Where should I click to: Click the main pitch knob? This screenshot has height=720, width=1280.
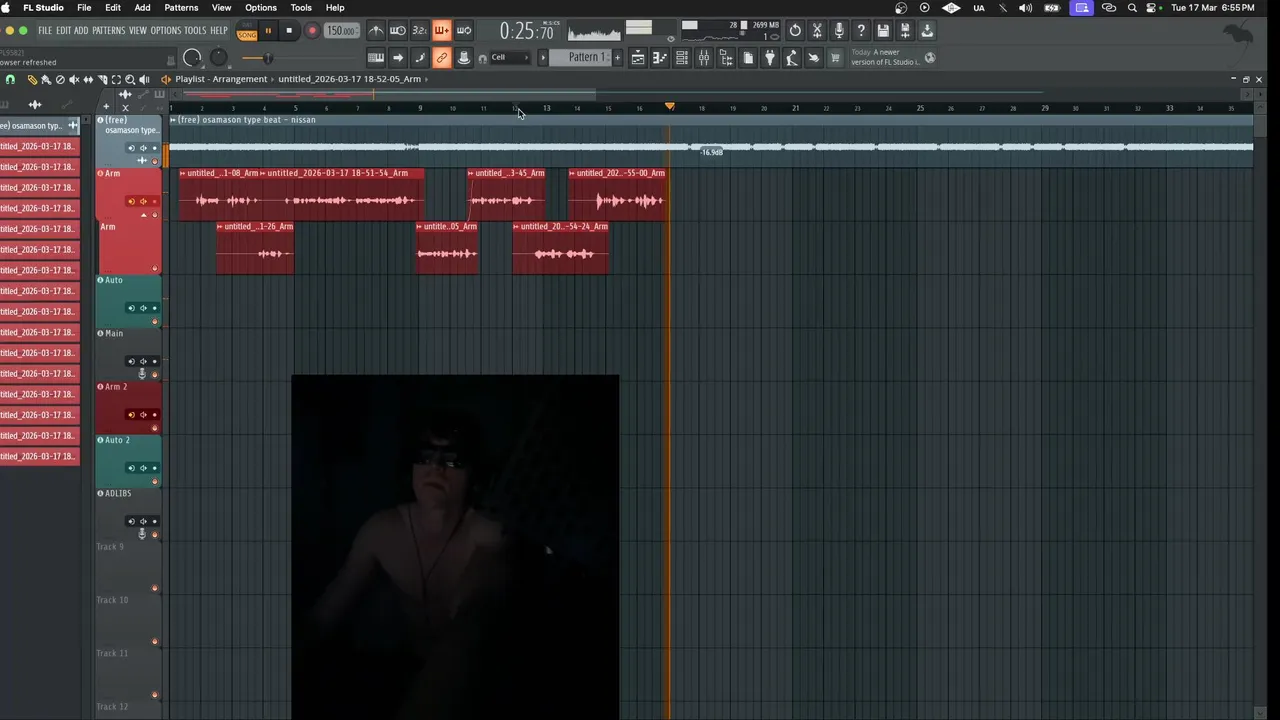point(219,57)
